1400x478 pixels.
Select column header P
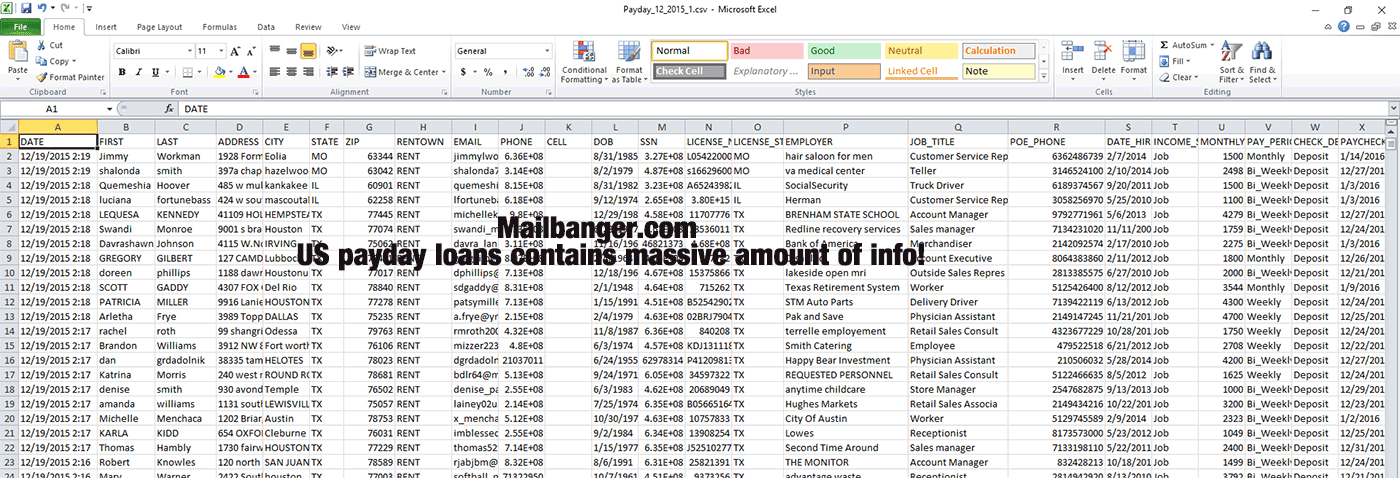coord(845,127)
